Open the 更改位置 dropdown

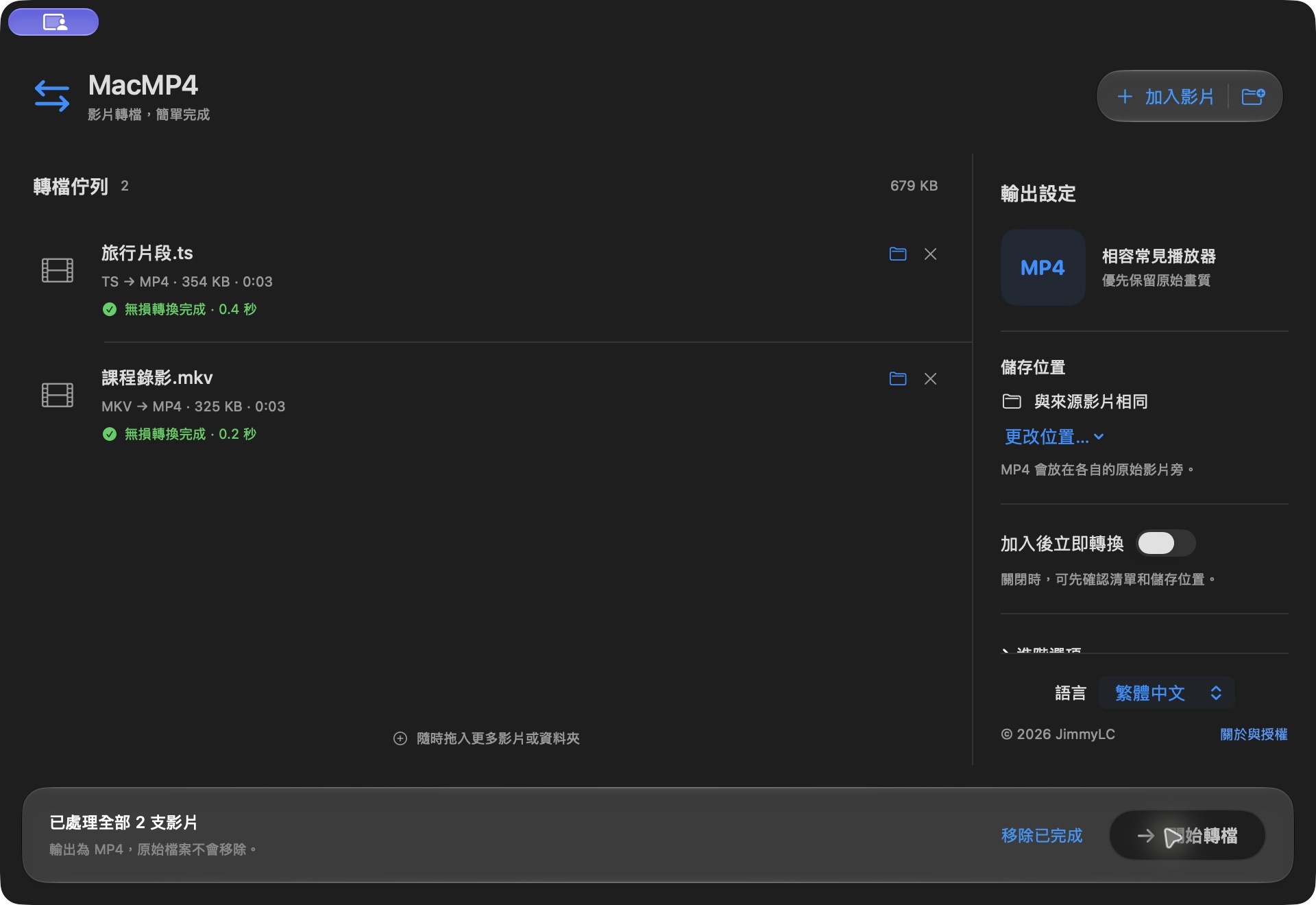(x=1054, y=437)
